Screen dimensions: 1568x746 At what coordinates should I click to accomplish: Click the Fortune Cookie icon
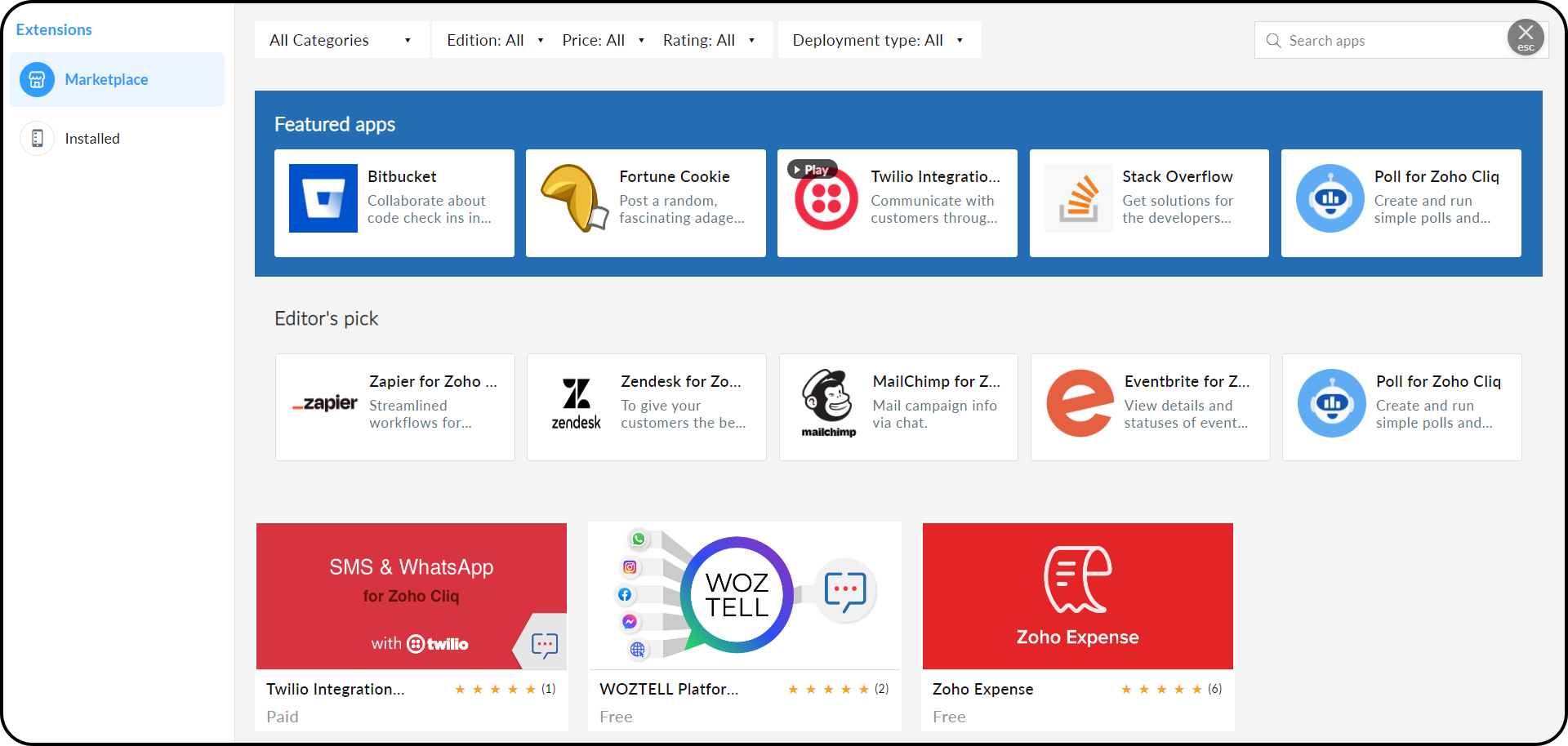click(x=574, y=198)
